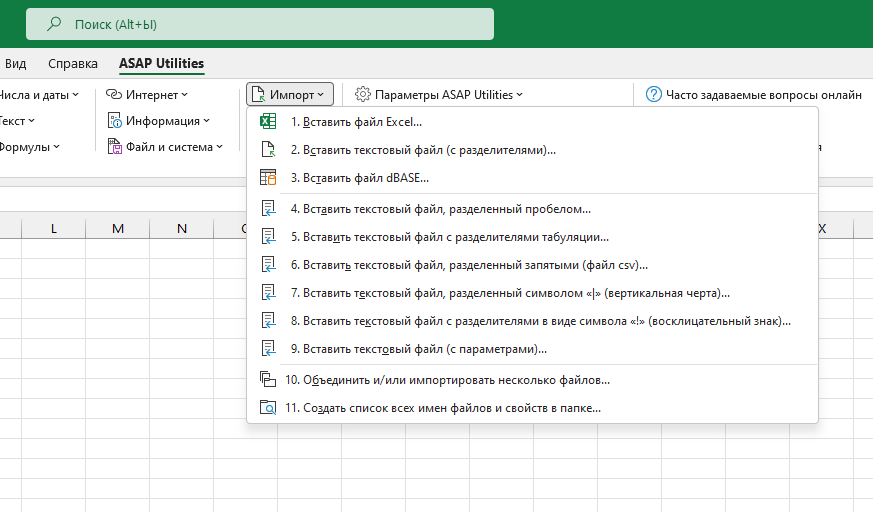
Task: Expand Параметры ASAP Utilities dropdown
Action: (x=439, y=95)
